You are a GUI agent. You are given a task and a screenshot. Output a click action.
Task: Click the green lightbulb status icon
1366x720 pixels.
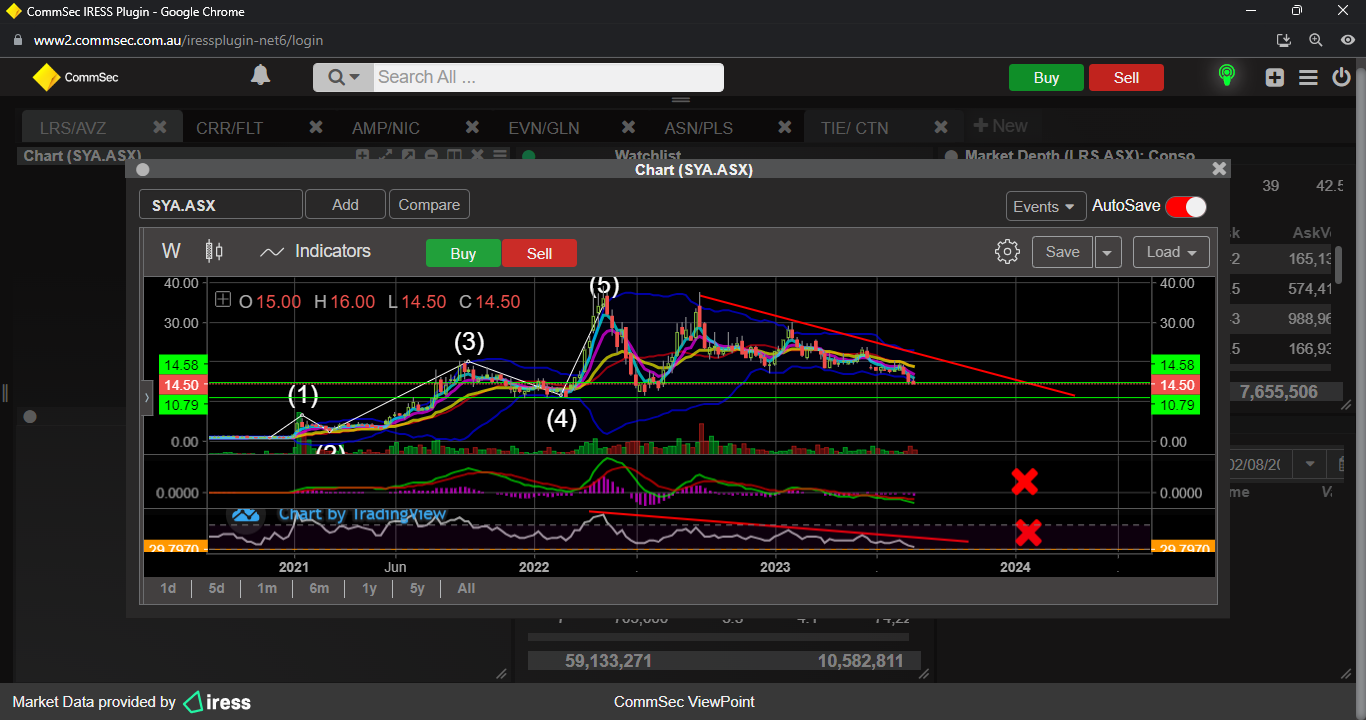point(1226,76)
